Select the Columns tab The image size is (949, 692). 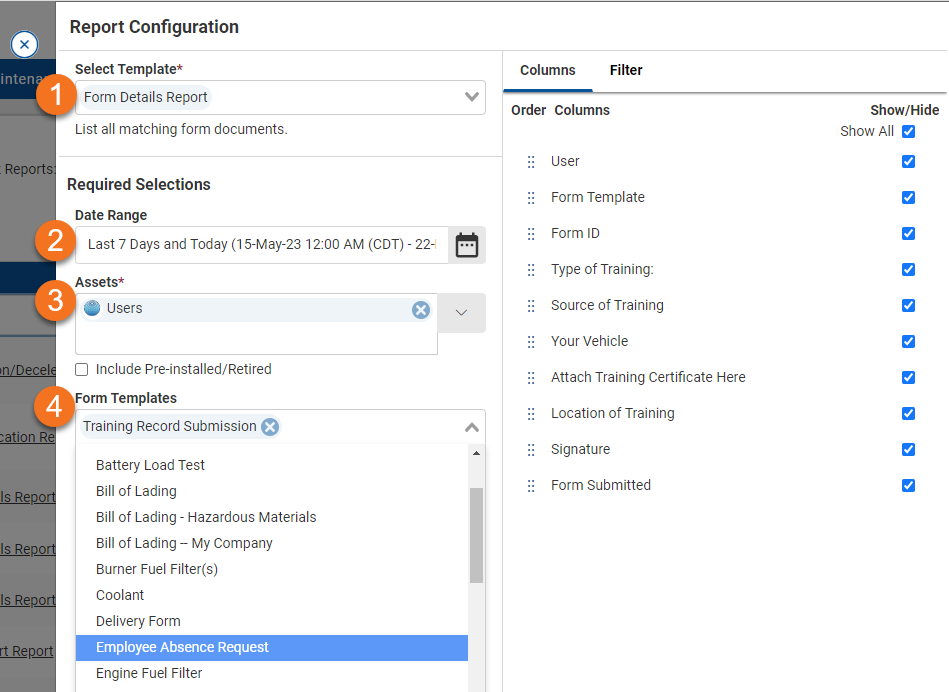pos(547,70)
